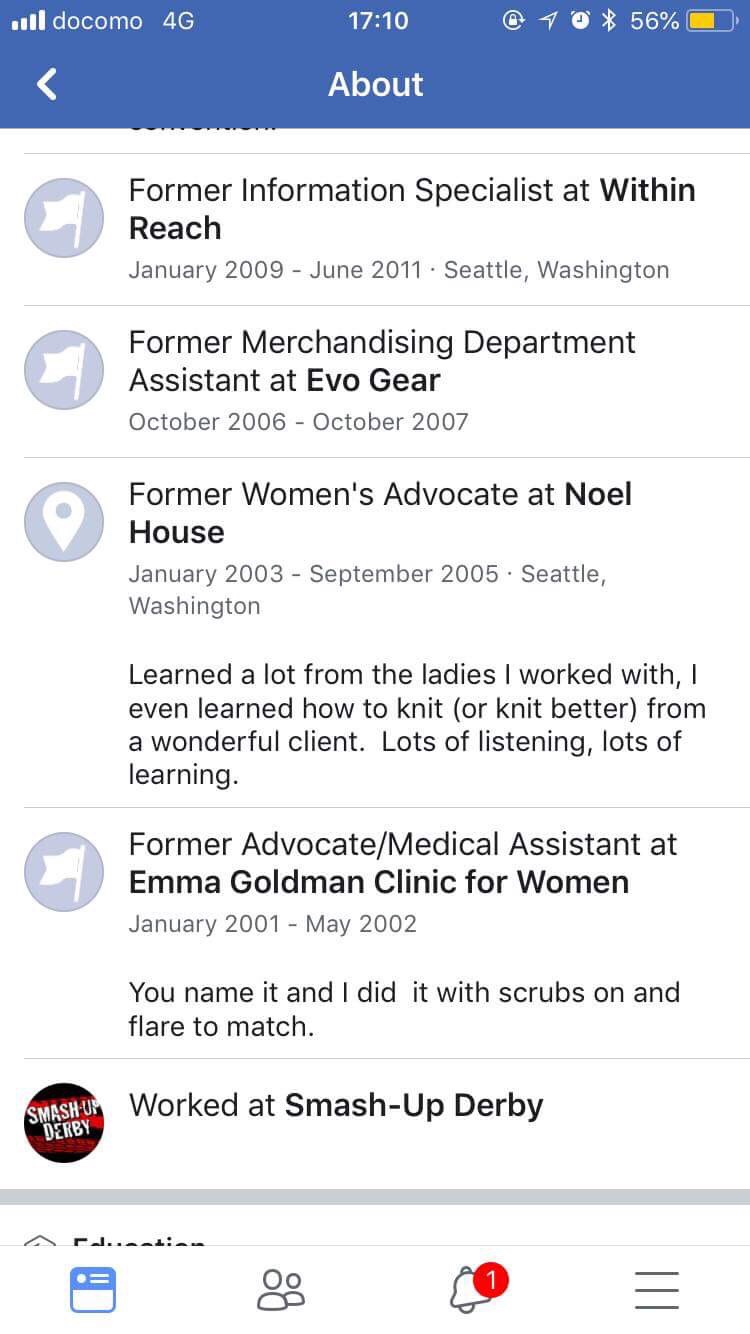Image resolution: width=750 pixels, height=1334 pixels.
Task: Tap the back arrow in the About header
Action: pos(47,85)
